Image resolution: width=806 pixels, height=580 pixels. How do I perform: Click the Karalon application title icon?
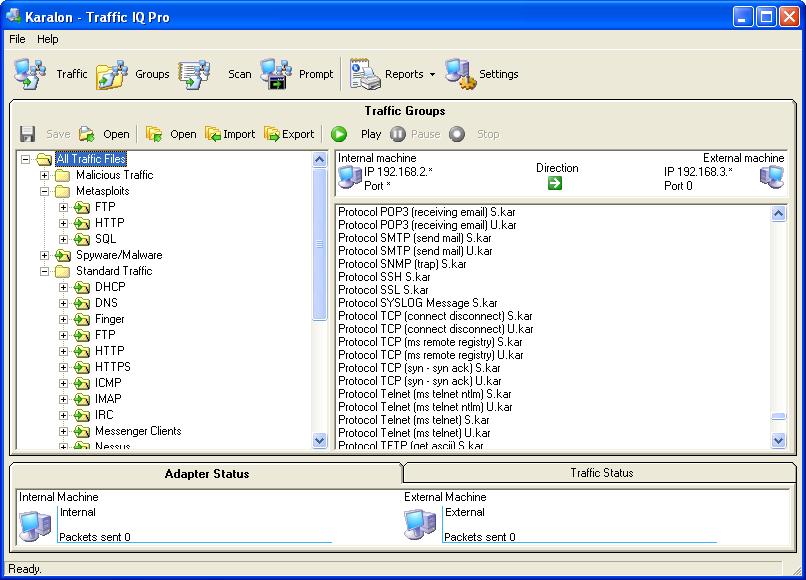pos(13,16)
